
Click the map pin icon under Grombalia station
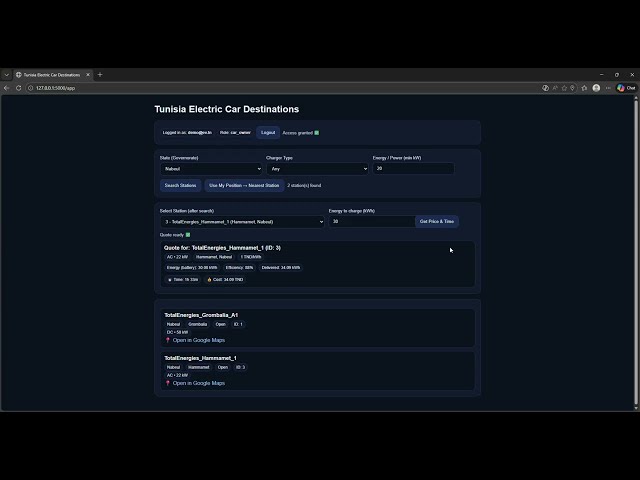click(x=167, y=340)
